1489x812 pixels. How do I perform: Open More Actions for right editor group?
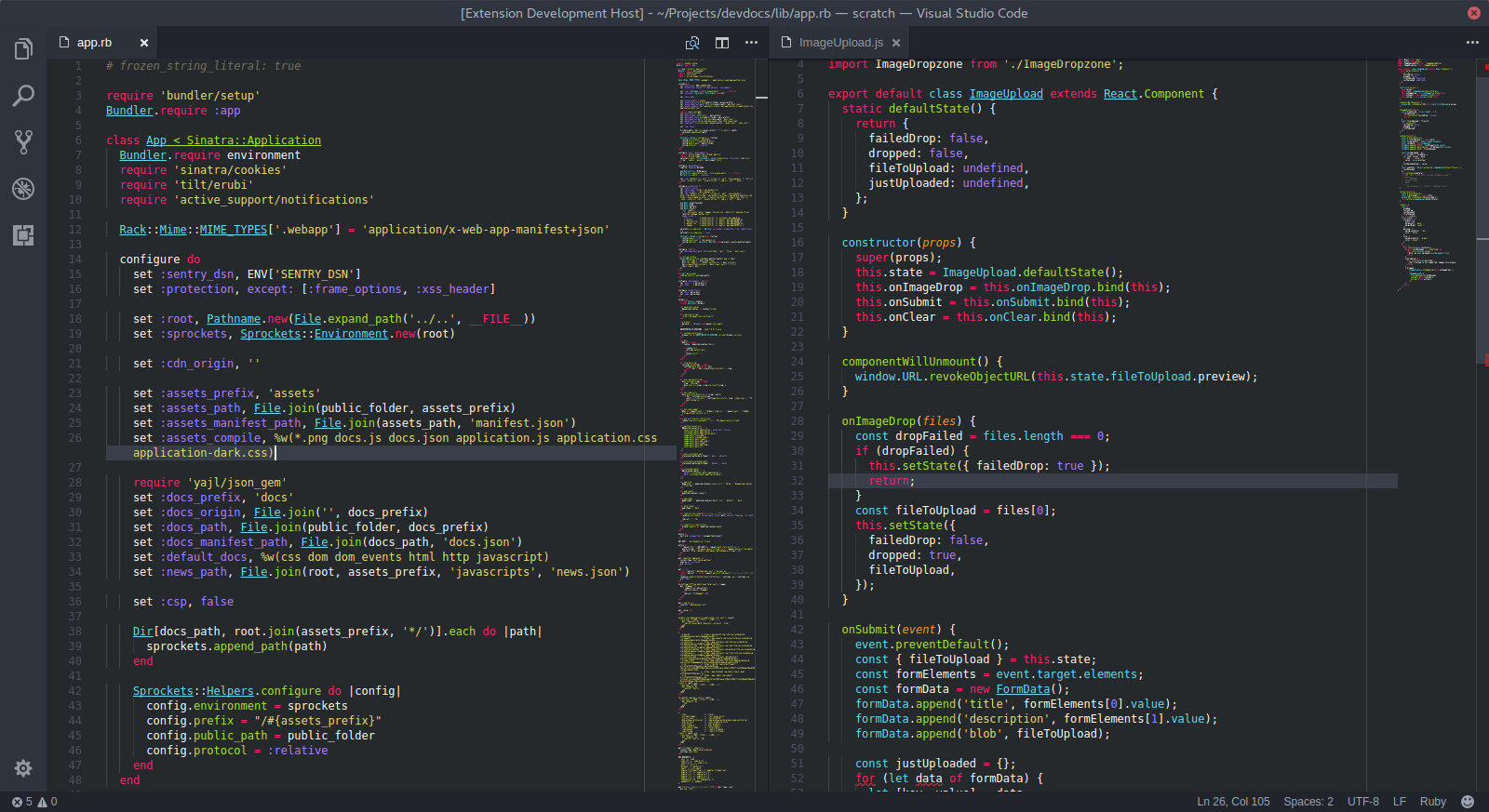1472,43
